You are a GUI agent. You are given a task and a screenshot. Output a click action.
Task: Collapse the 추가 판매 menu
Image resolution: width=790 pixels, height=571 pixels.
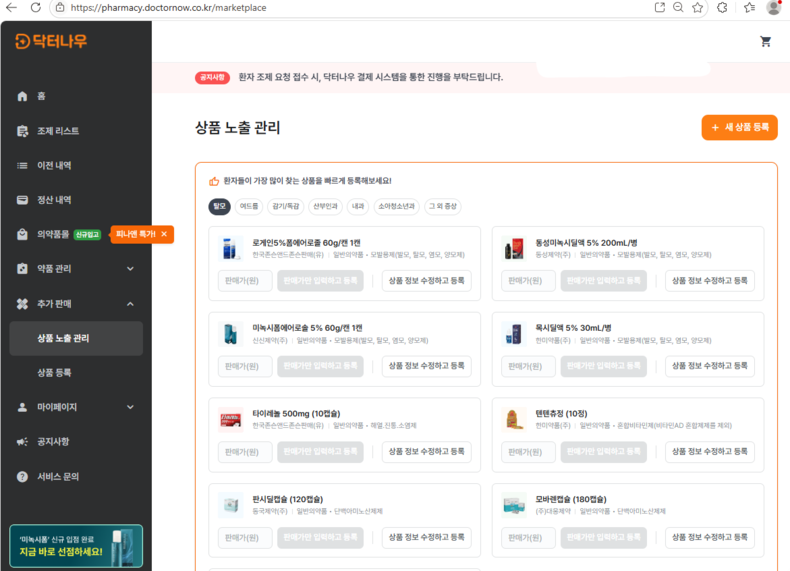pos(130,304)
